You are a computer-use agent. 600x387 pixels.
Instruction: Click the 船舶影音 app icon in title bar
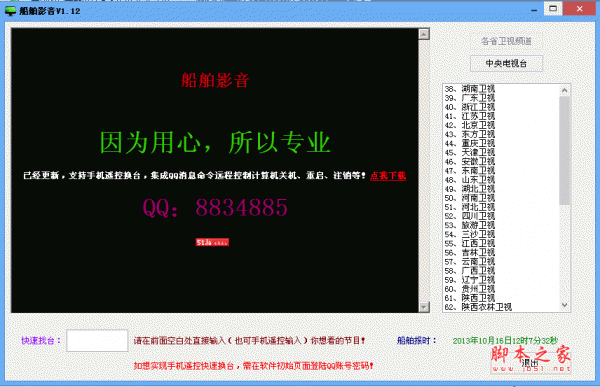(10, 11)
